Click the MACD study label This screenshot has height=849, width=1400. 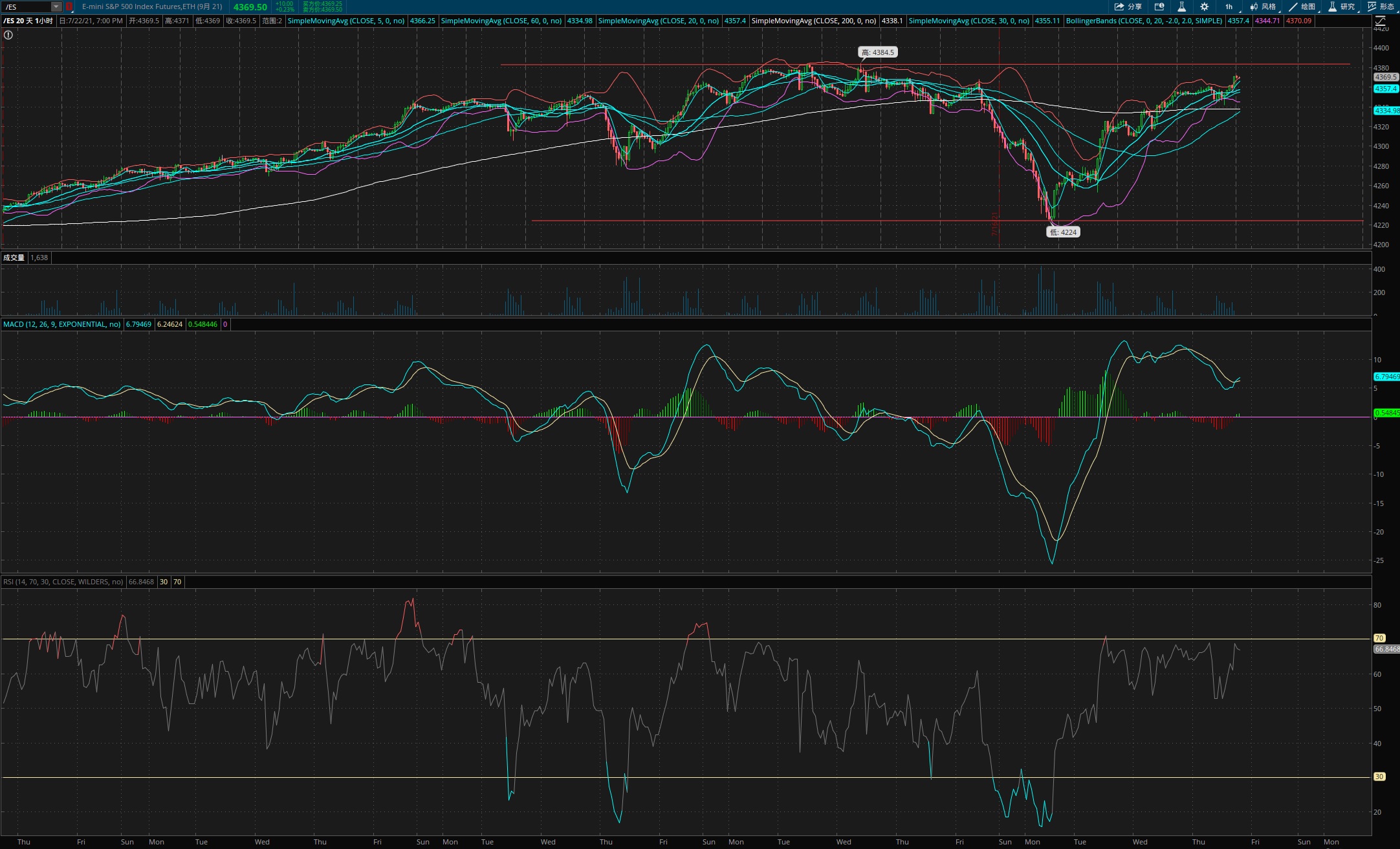tap(61, 324)
